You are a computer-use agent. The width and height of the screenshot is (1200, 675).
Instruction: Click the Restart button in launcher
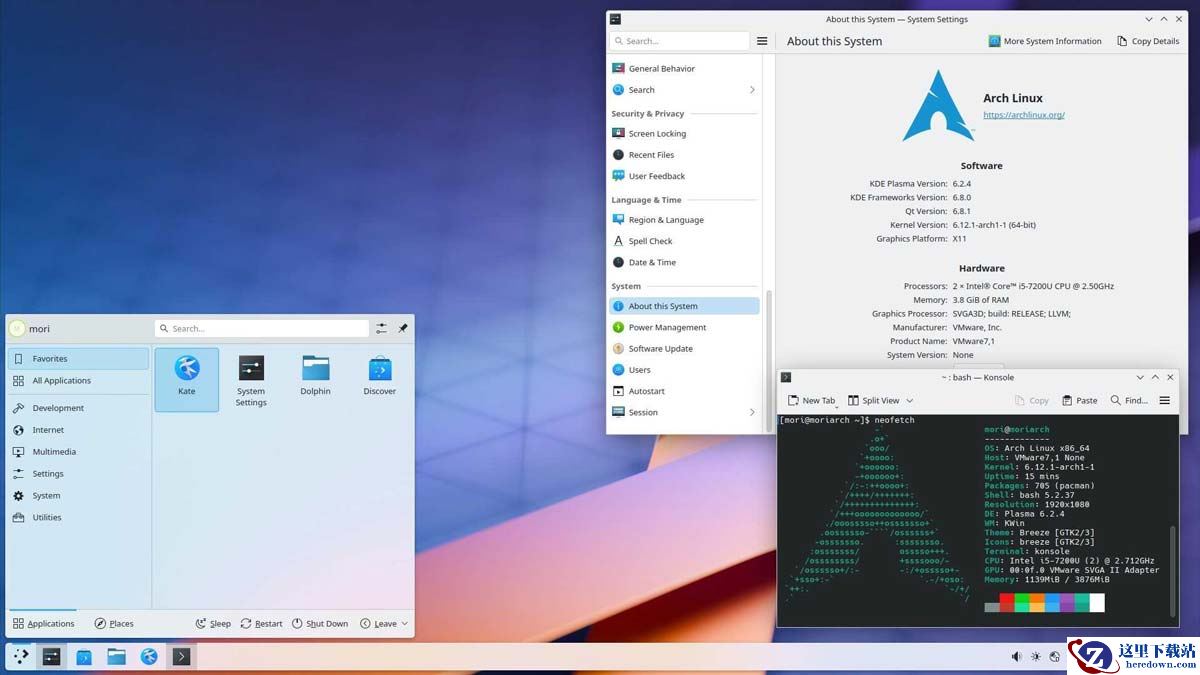261,623
